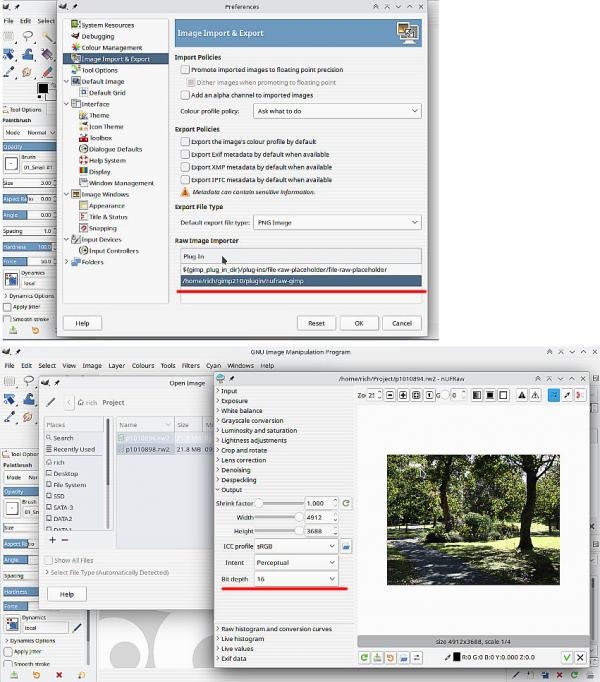The height and width of the screenshot is (682, 600).
Task: Click the outlined triangle warning icon
Action: 535,395
